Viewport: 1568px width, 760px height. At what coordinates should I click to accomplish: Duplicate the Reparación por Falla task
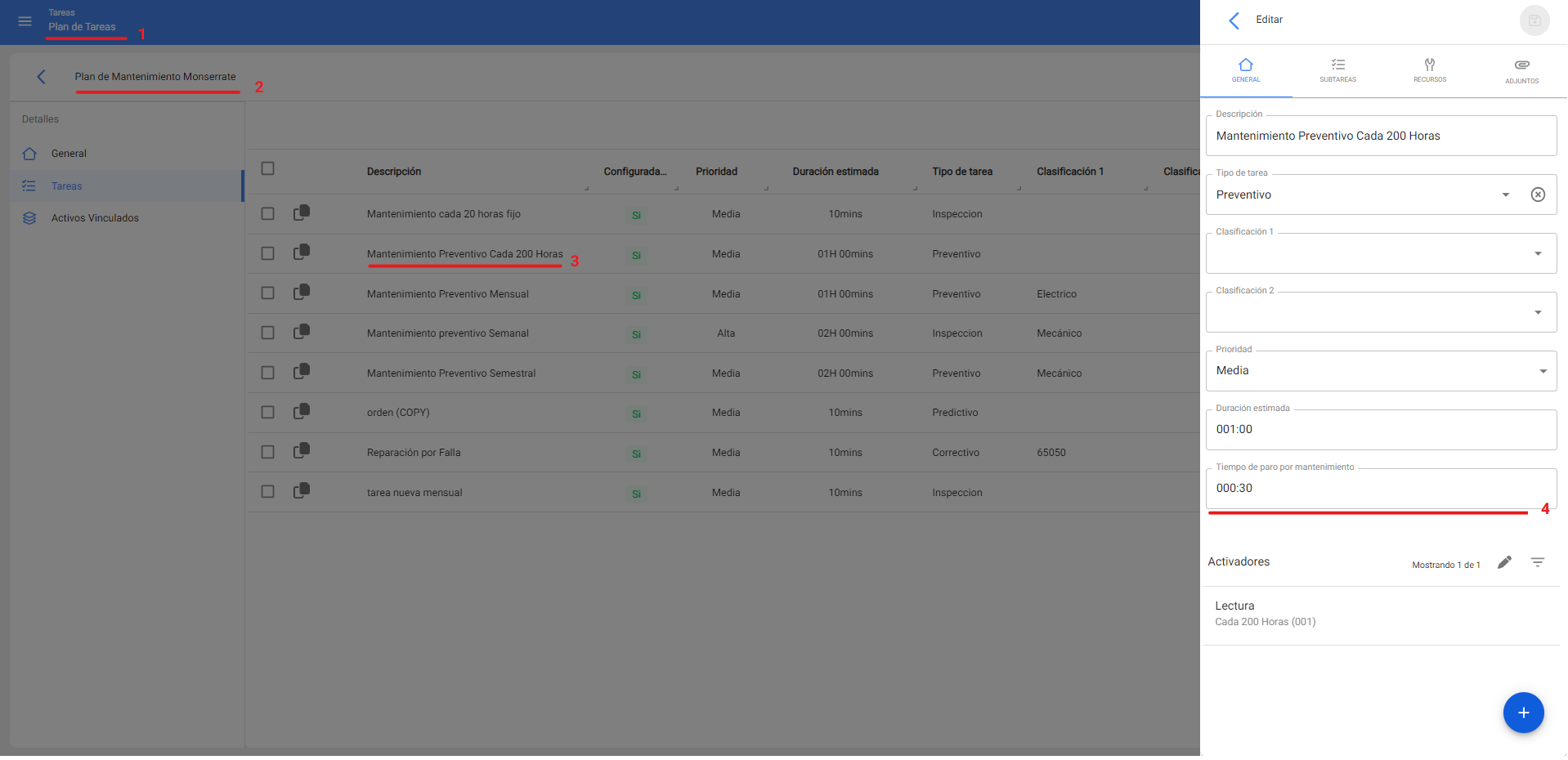302,450
